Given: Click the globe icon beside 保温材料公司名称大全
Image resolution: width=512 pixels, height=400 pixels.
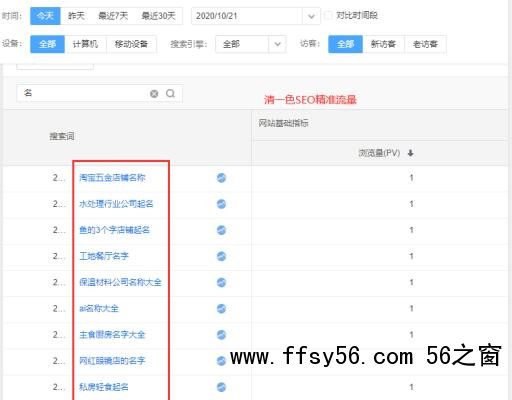Looking at the screenshot, I should click(221, 282).
